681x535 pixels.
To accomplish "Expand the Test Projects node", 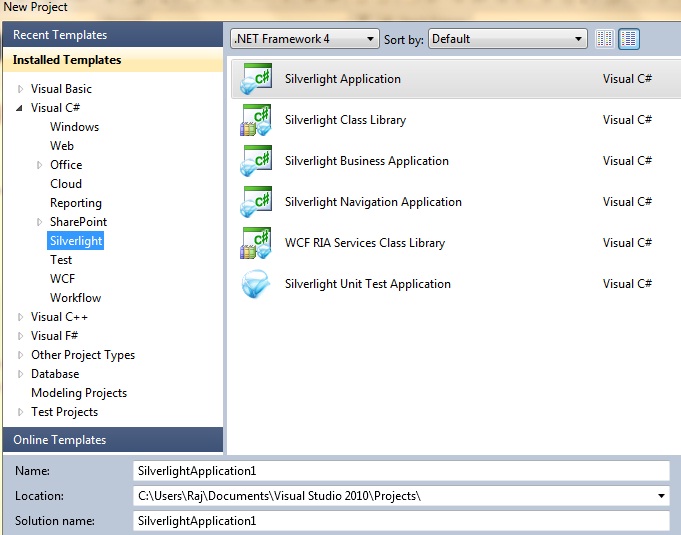I will [x=20, y=412].
